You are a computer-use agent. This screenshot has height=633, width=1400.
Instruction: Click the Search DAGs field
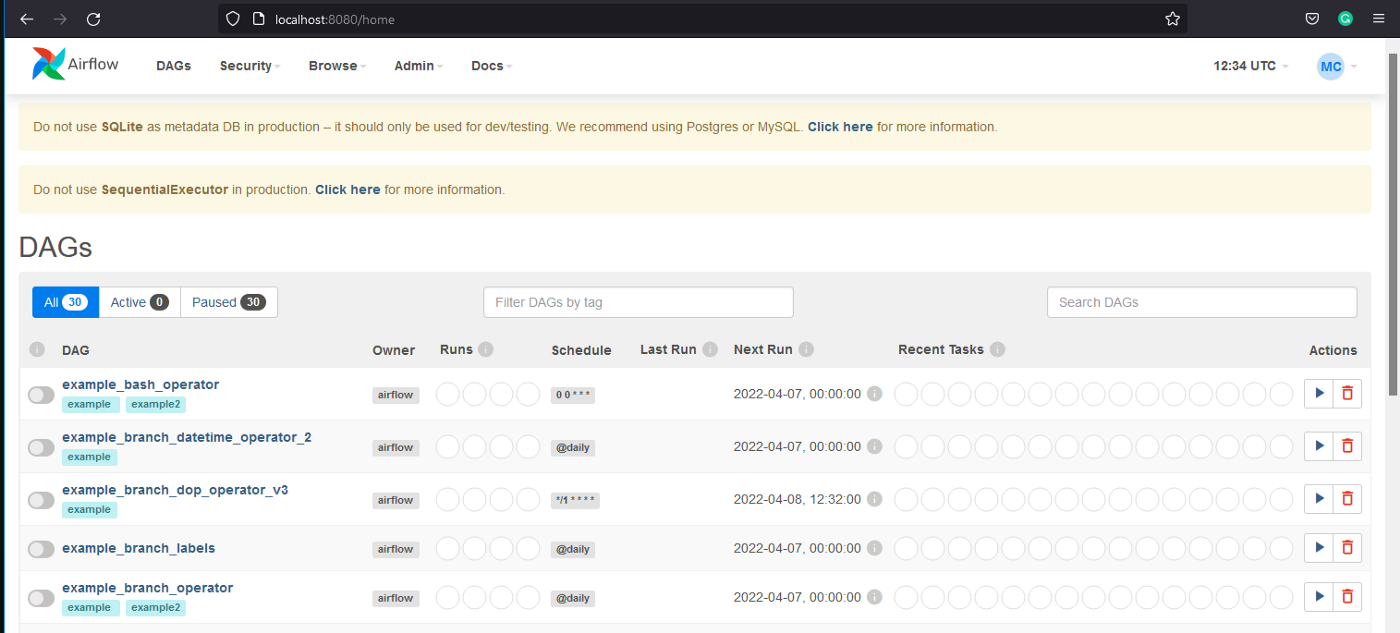tap(1201, 301)
